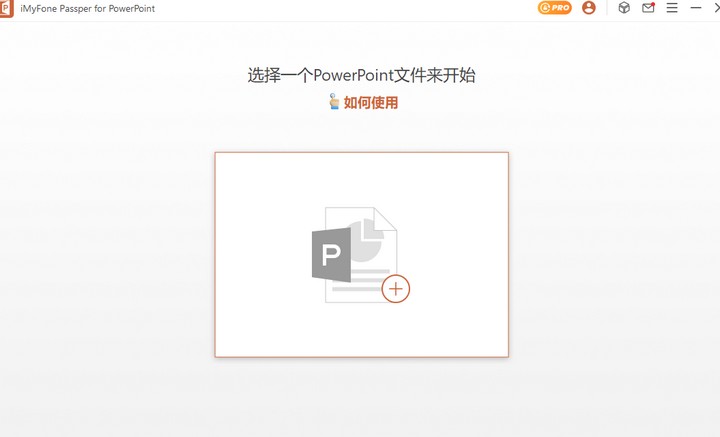
Task: Open the 如何使用 how-to-use link
Action: pyautogui.click(x=370, y=102)
